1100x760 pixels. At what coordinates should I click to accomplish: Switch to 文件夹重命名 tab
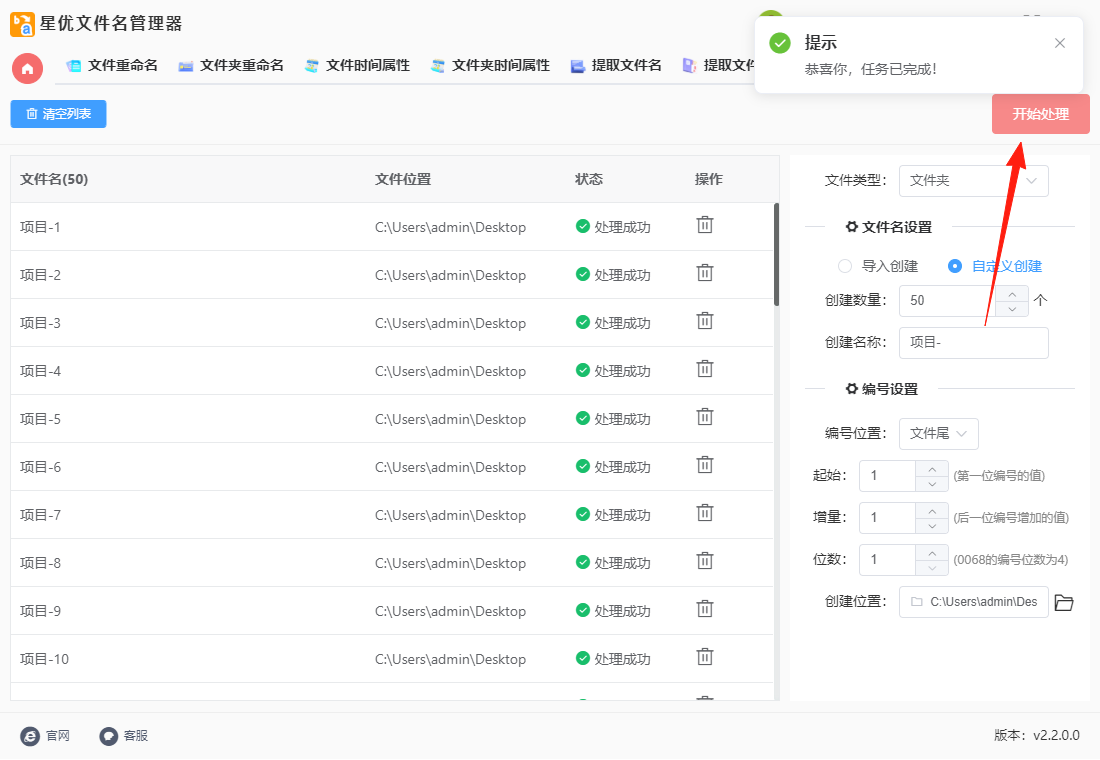231,66
